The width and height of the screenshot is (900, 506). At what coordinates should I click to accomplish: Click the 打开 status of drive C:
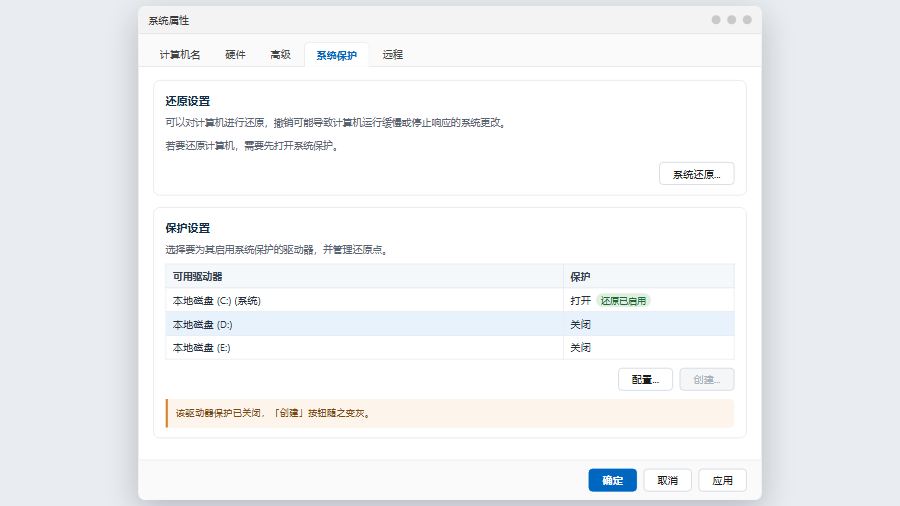(x=580, y=301)
